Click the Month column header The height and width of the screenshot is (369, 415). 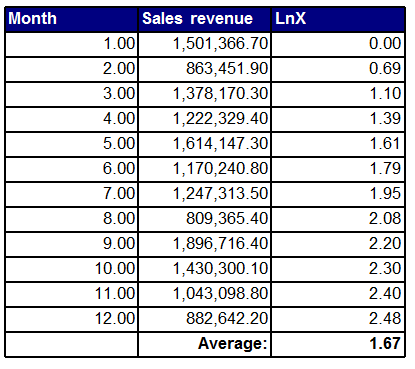tap(72, 19)
